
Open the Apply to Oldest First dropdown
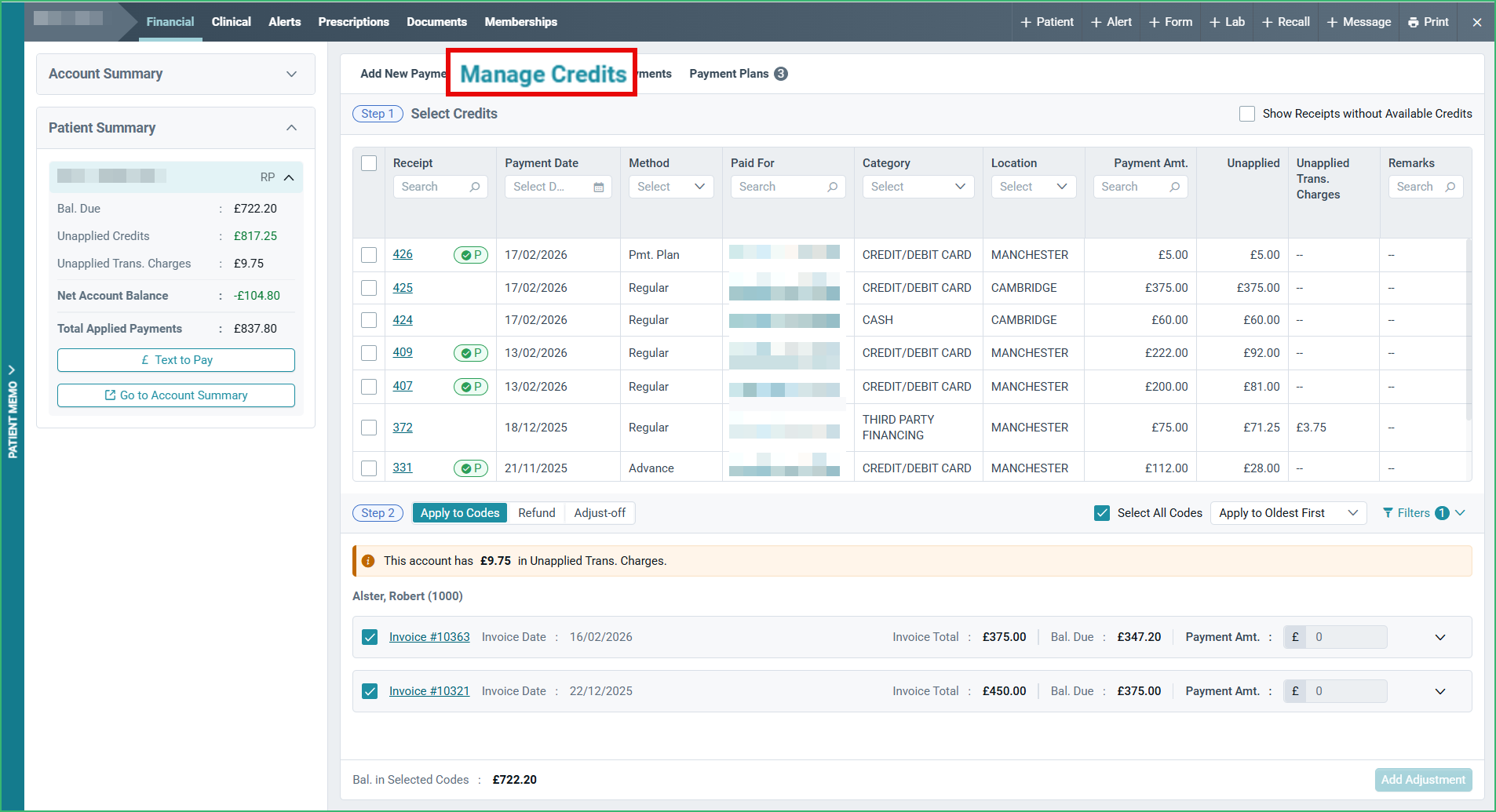[1289, 513]
